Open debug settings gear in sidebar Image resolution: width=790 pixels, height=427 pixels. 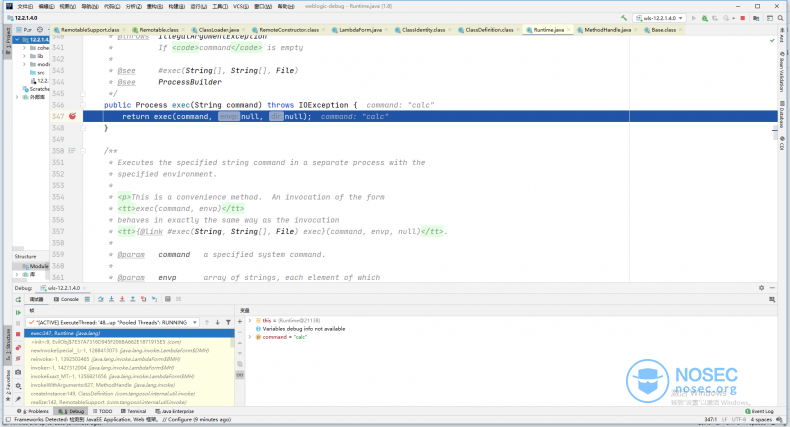18,386
